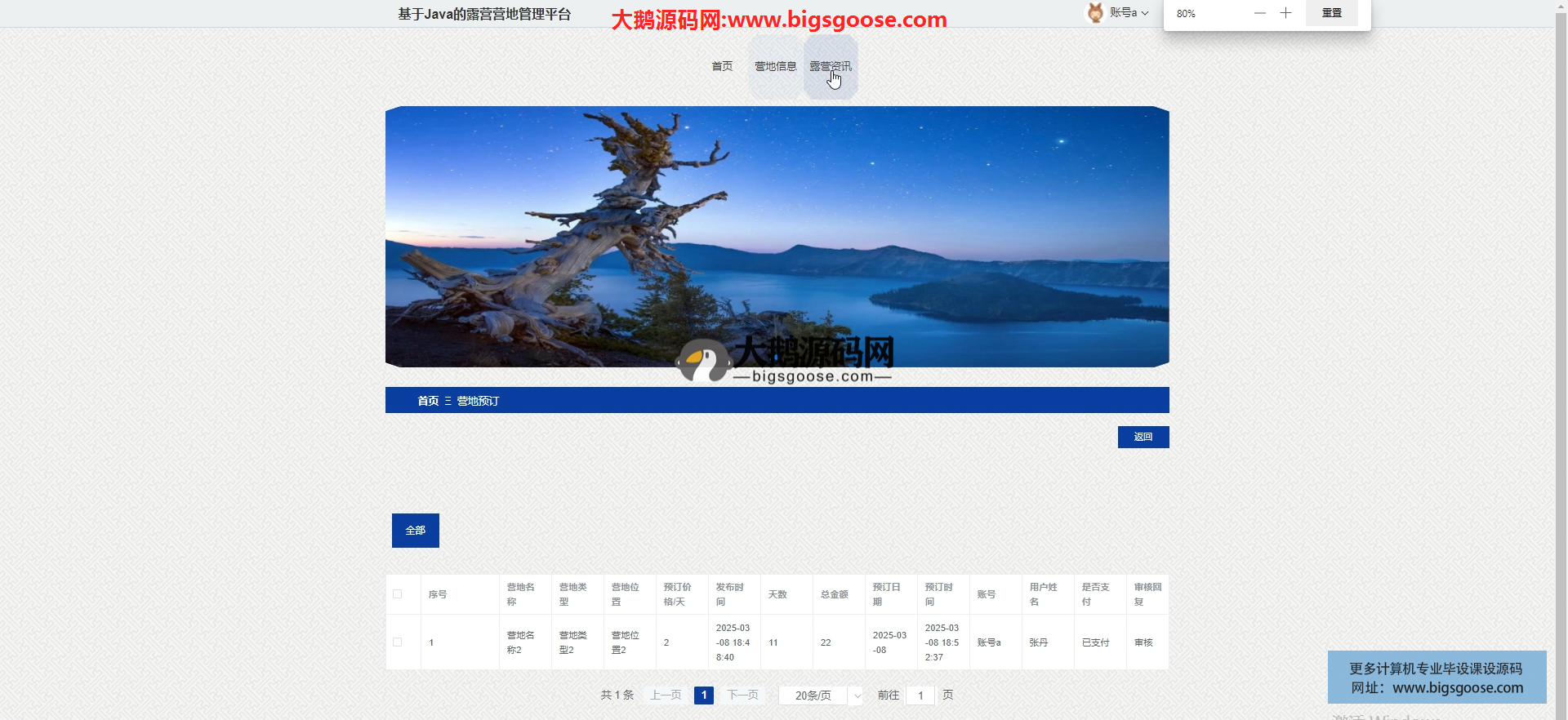
Task: Open the 营地信息 navigation menu item
Action: pyautogui.click(x=775, y=66)
